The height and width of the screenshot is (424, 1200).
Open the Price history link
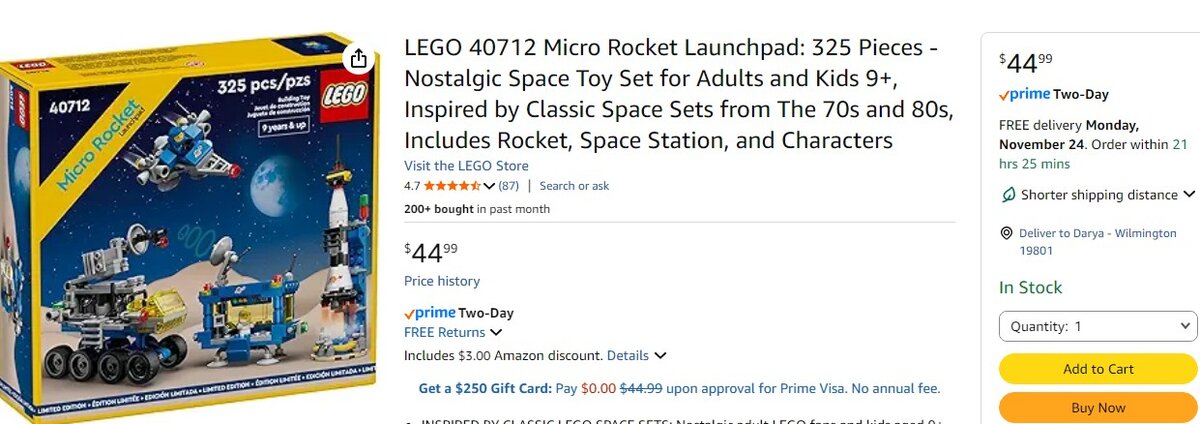coord(441,281)
